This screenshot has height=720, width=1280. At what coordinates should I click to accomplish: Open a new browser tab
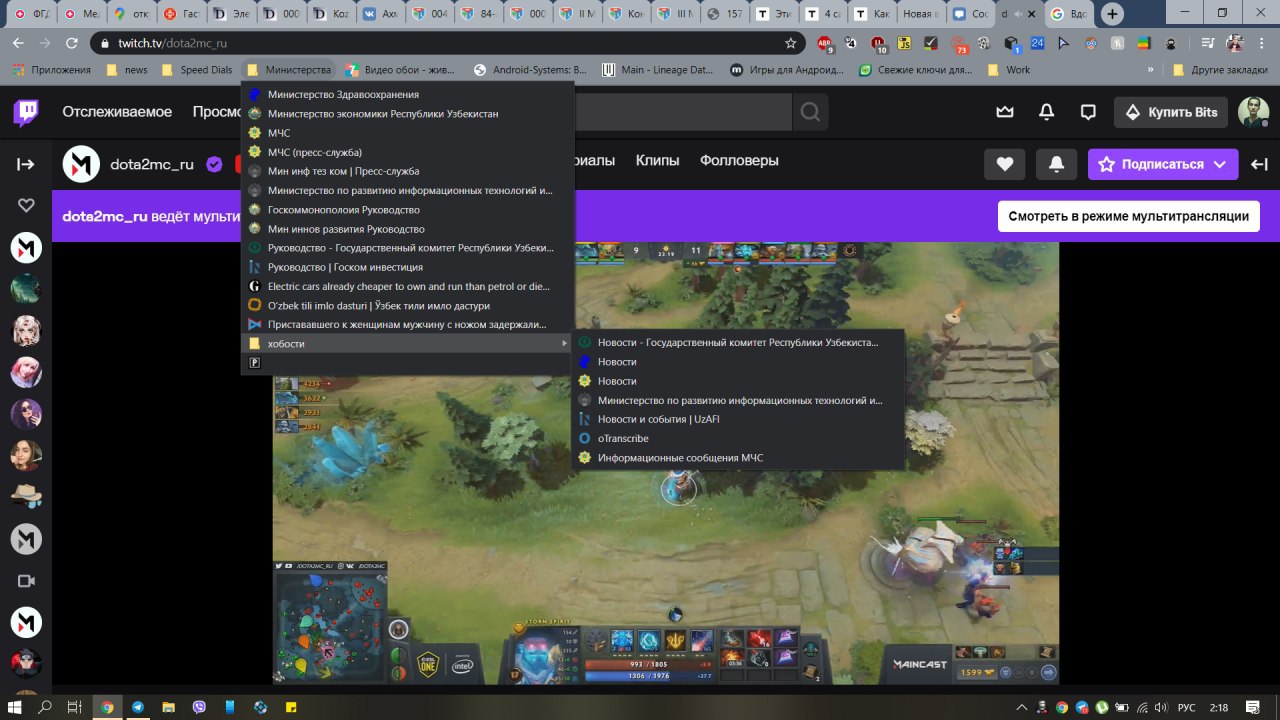tap(1113, 14)
